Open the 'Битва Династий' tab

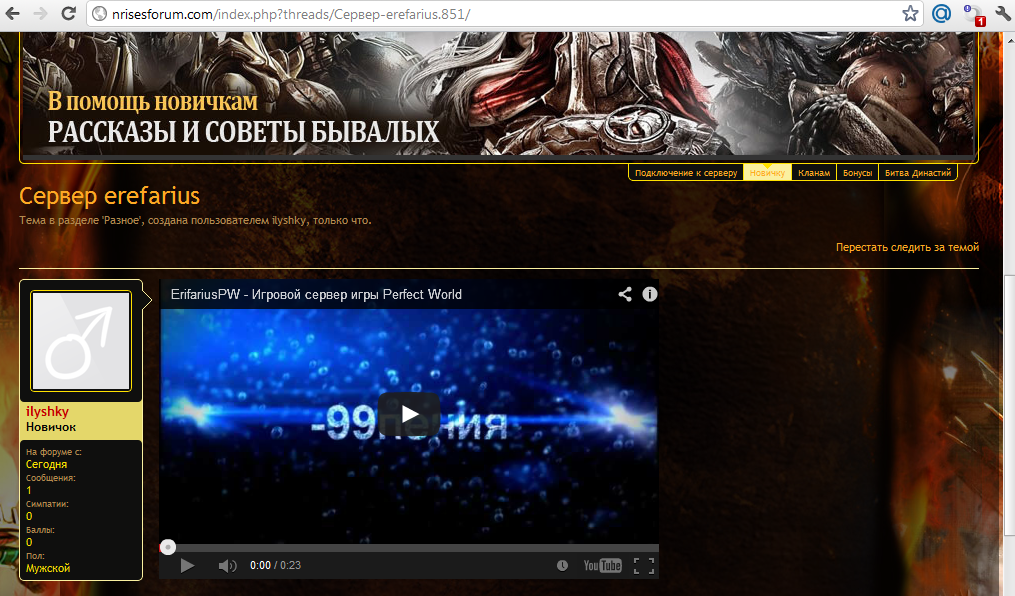coord(918,173)
